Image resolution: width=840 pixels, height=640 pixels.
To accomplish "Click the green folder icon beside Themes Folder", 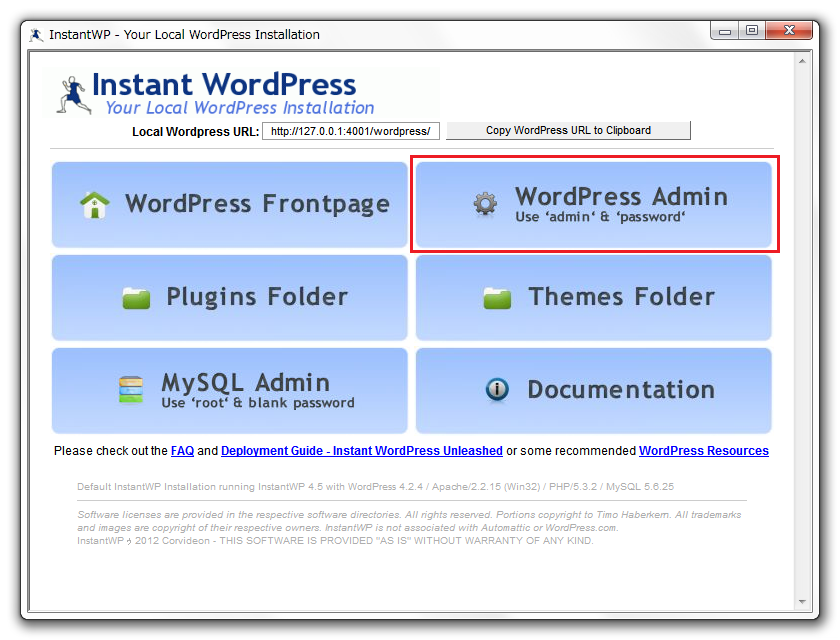I will [497, 298].
